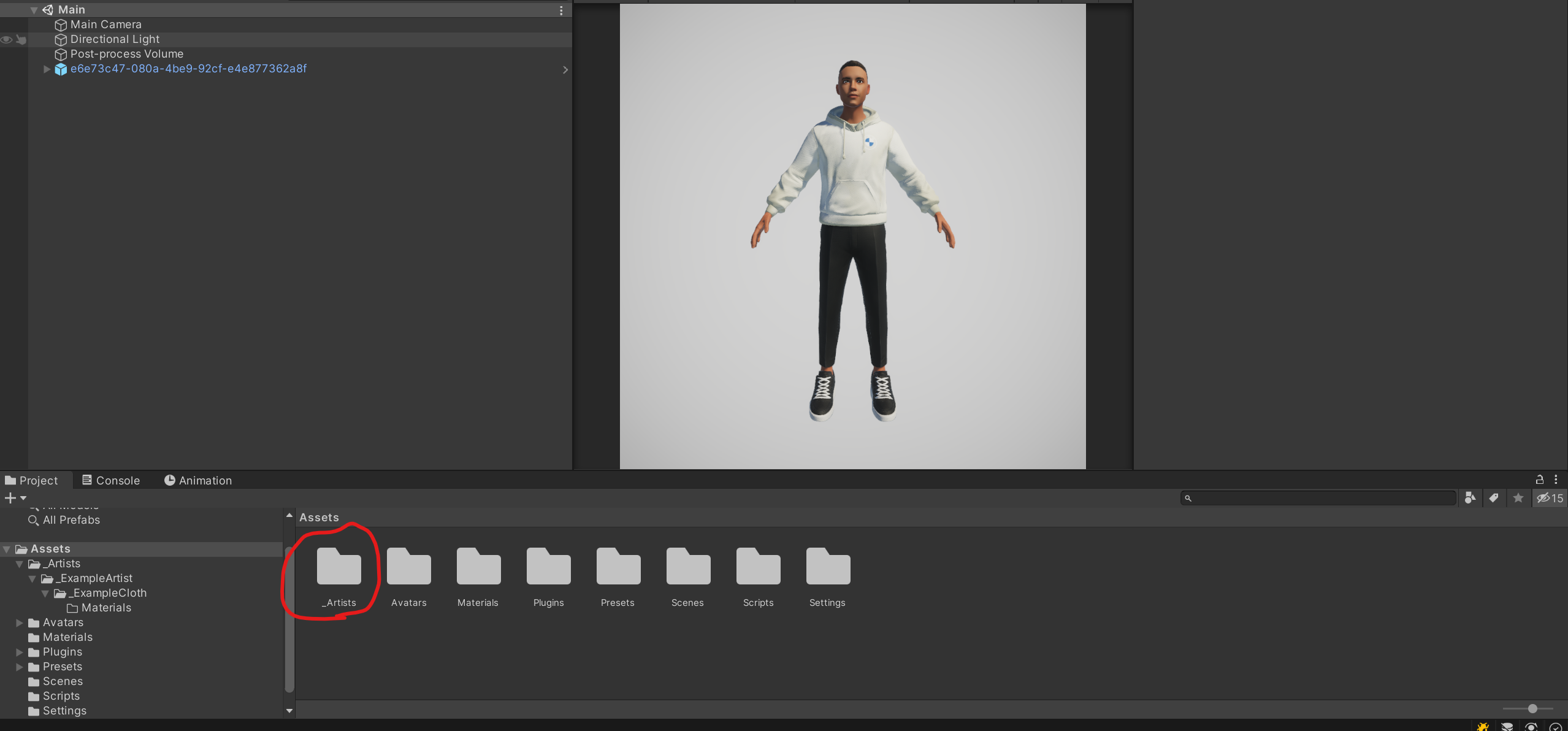Open the Animation tab
The height and width of the screenshot is (731, 1568).
click(x=198, y=480)
